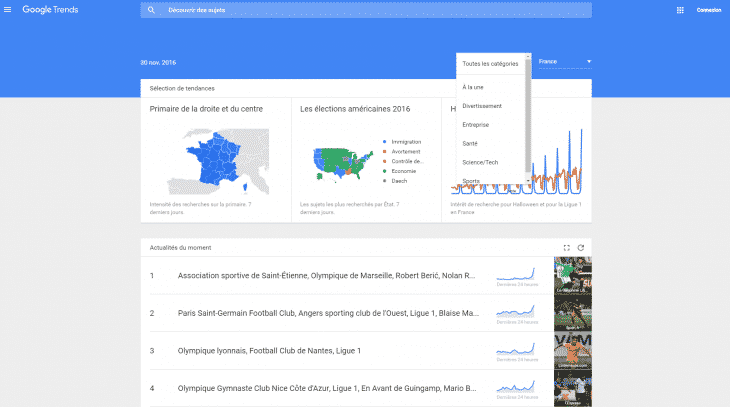Click the Google Trends logo

coord(50,10)
